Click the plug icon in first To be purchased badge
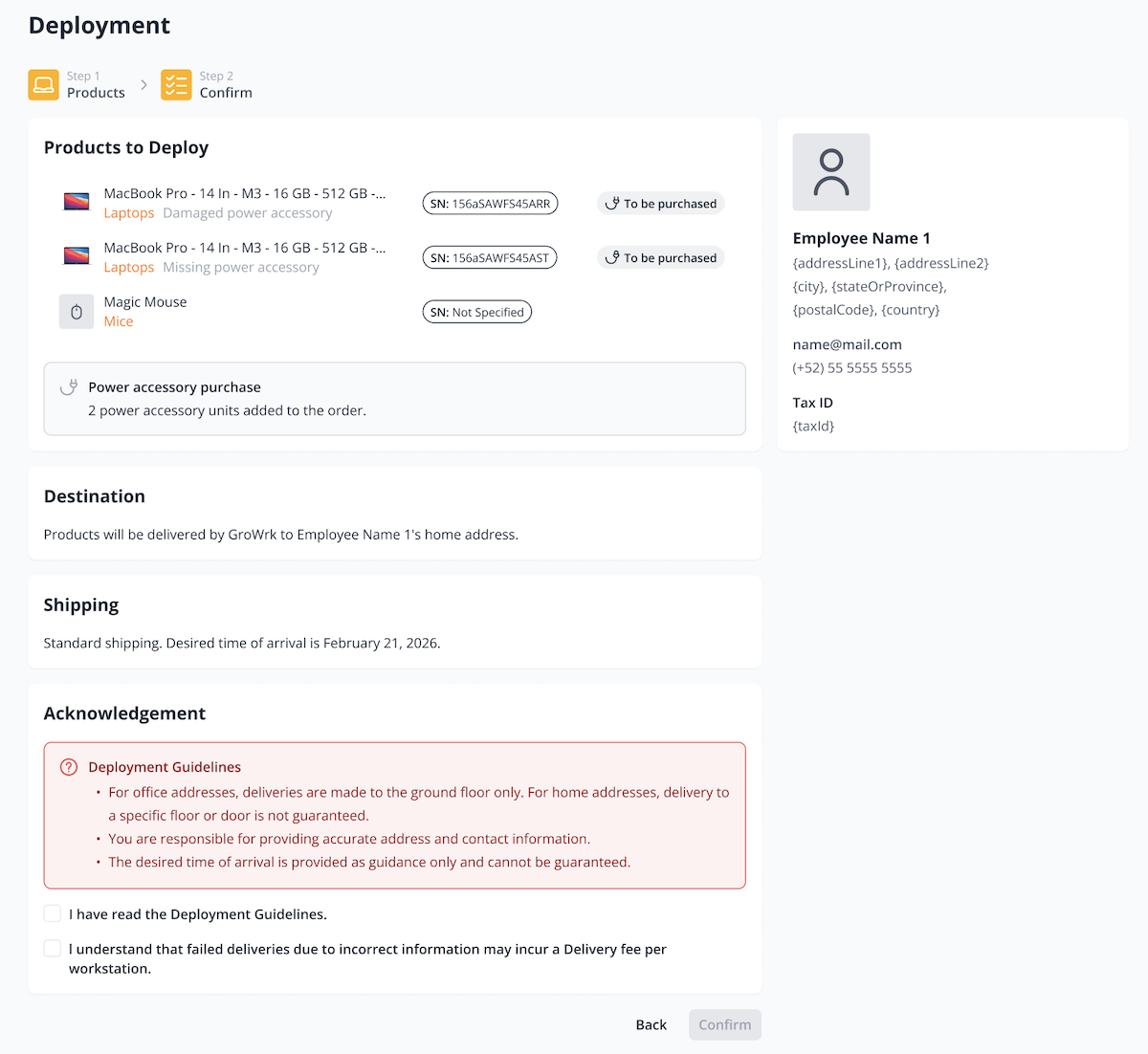 [612, 204]
